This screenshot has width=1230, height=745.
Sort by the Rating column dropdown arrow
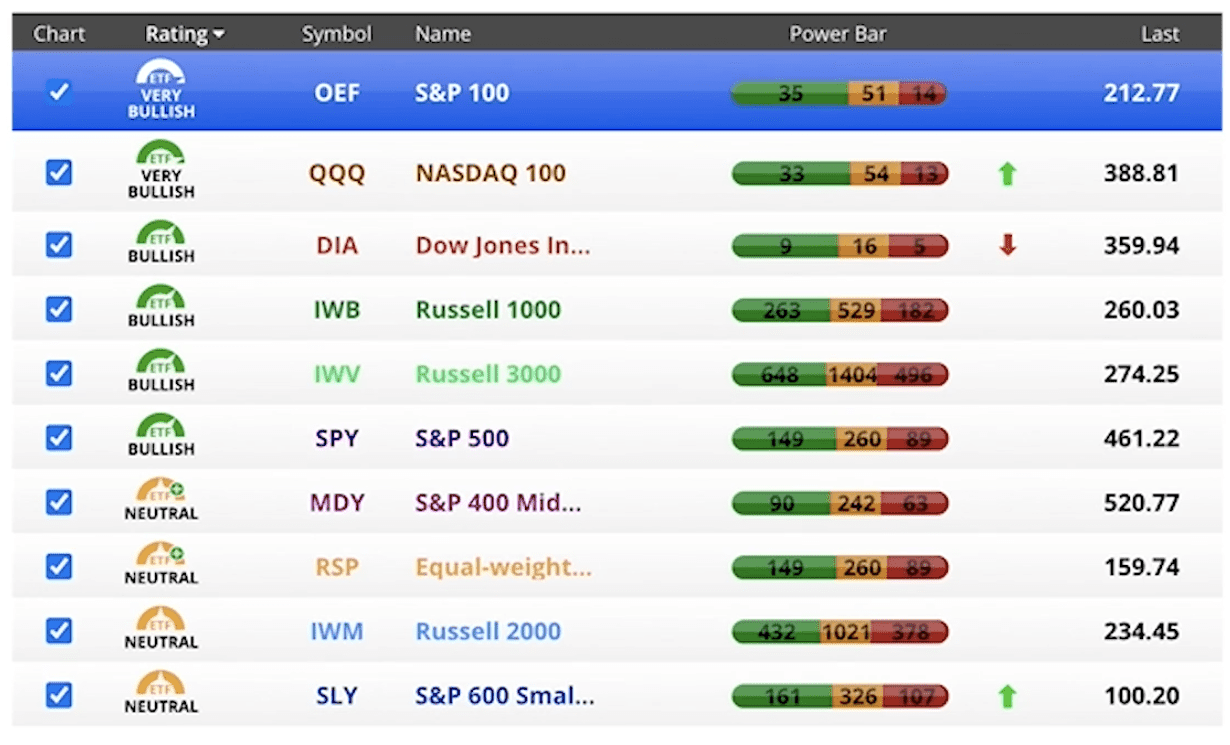tap(219, 35)
